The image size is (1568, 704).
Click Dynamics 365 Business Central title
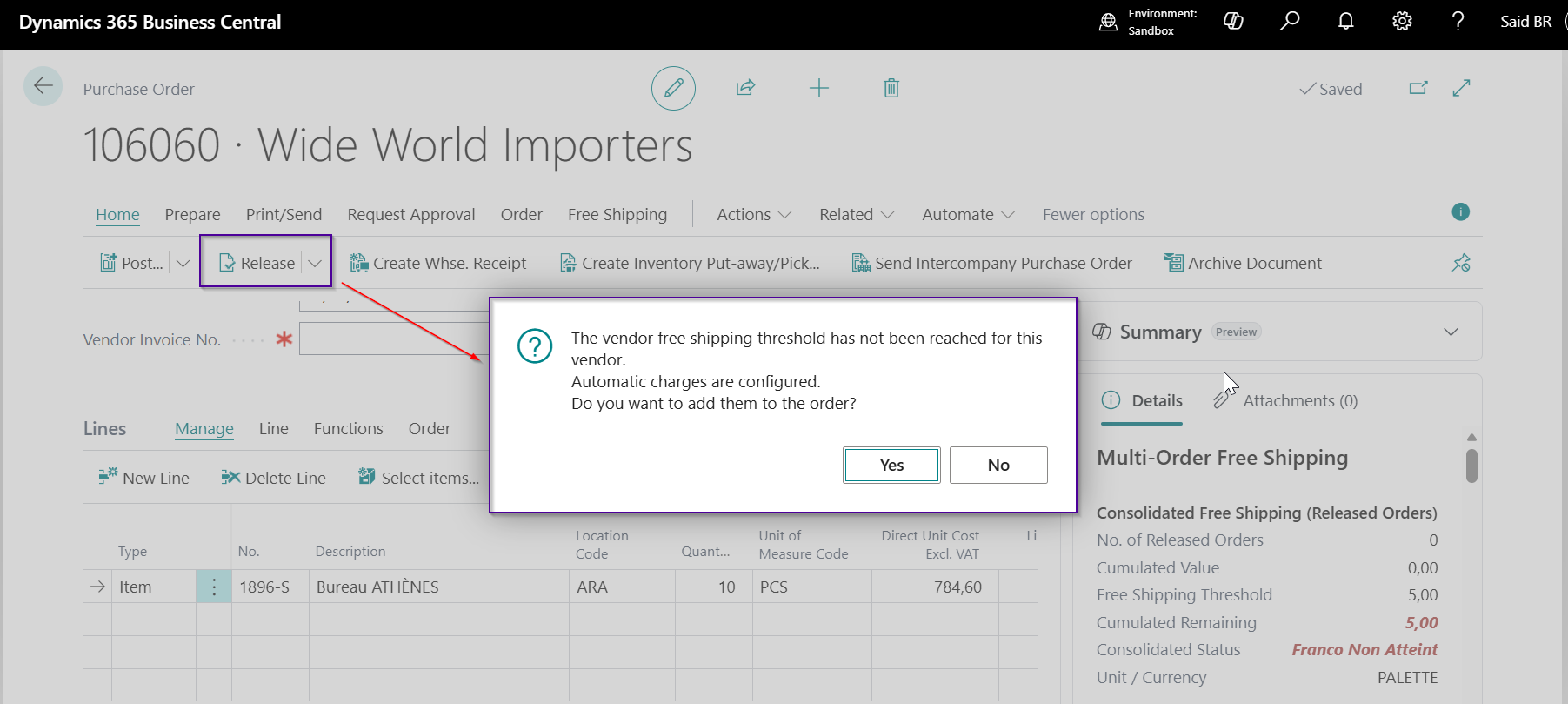[x=150, y=22]
